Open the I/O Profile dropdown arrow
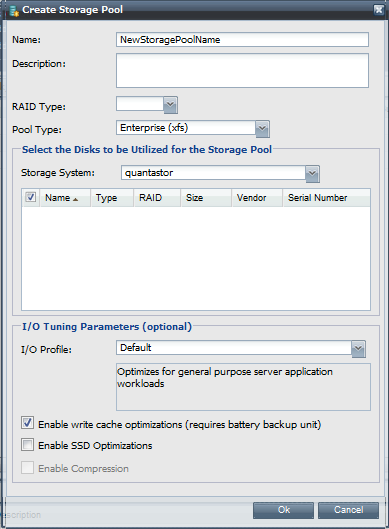The width and height of the screenshot is (389, 529). [358, 349]
